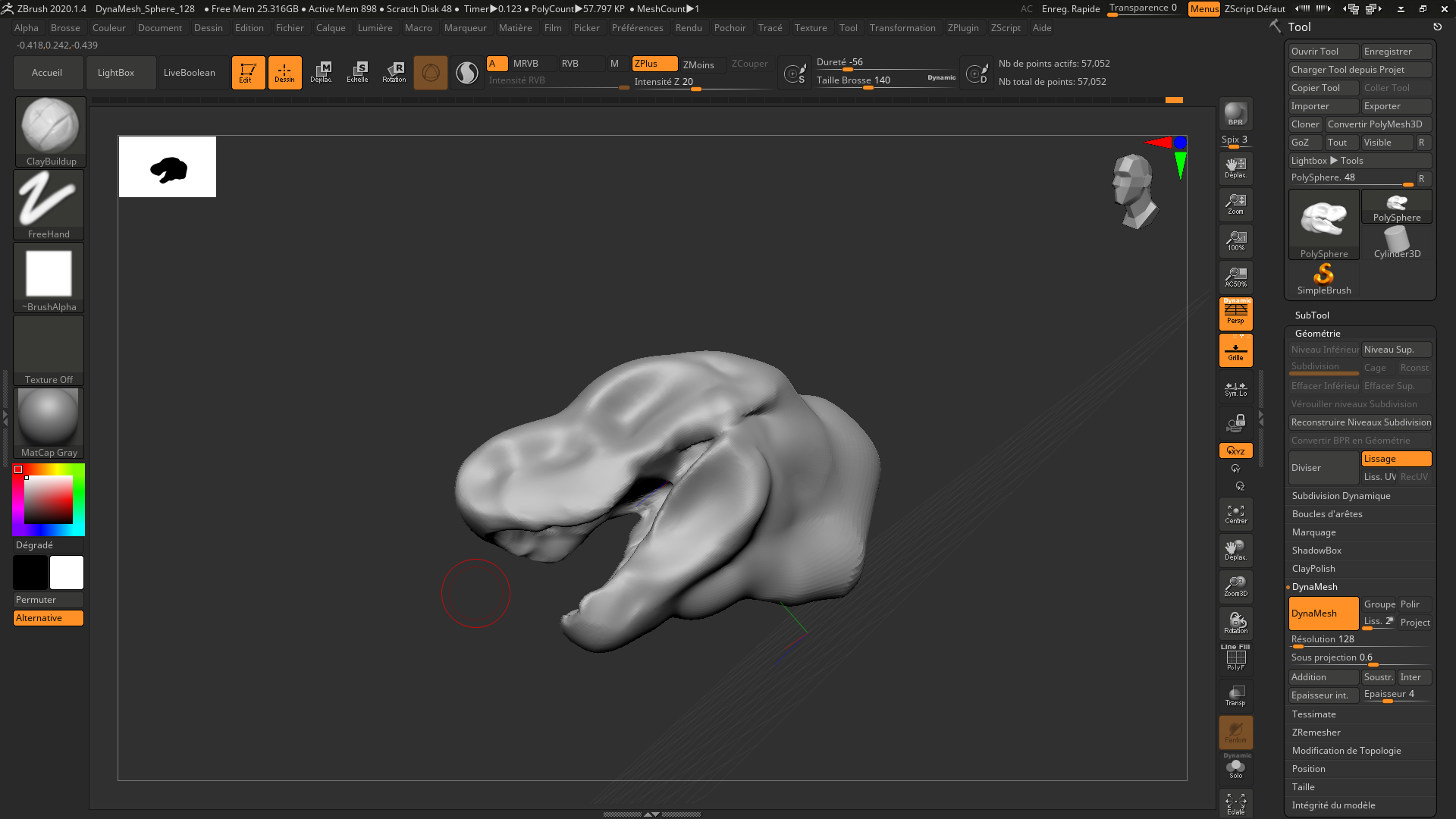Click the Permuter colors button

click(49, 600)
